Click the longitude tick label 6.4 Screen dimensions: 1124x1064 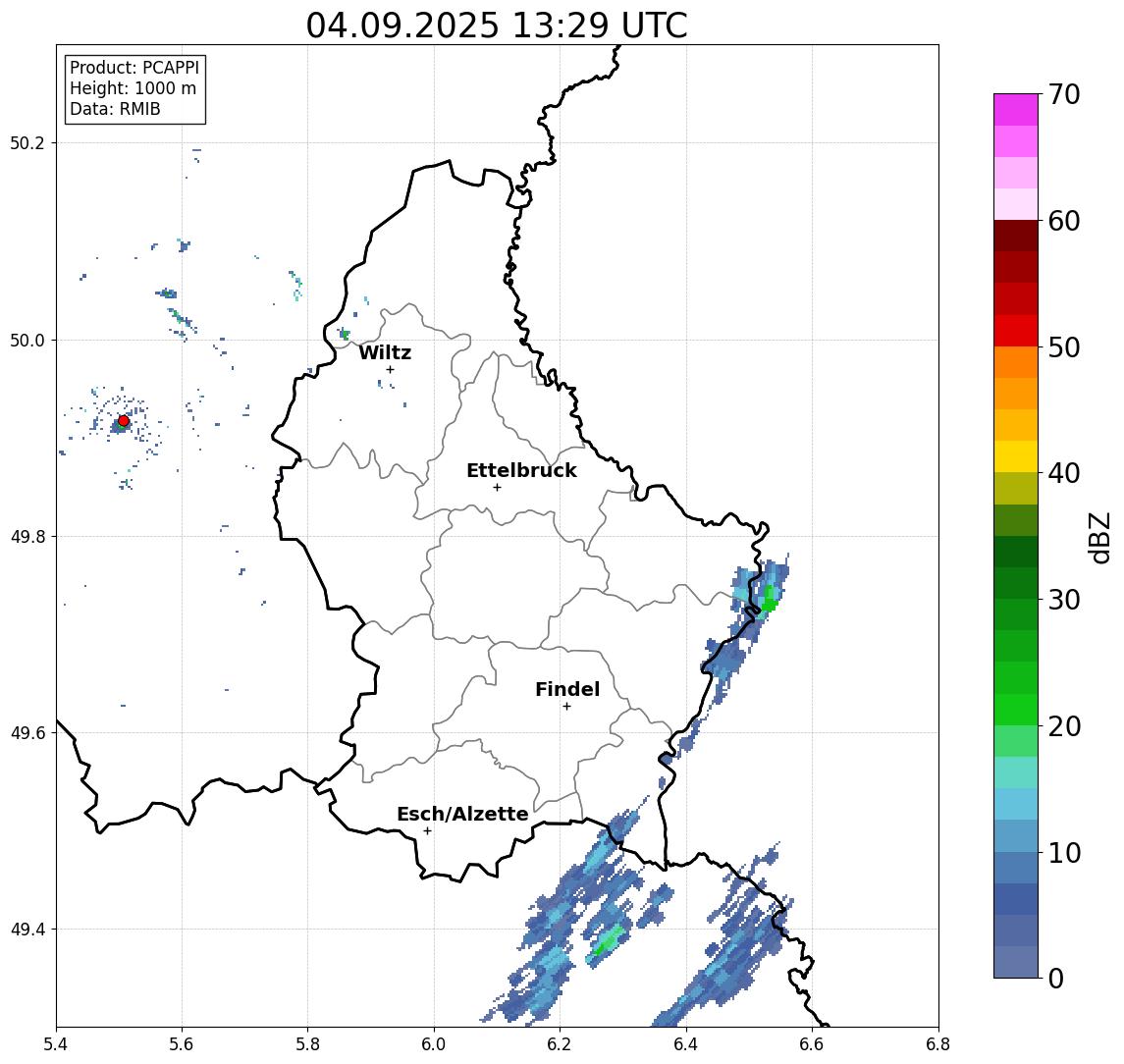(686, 1044)
